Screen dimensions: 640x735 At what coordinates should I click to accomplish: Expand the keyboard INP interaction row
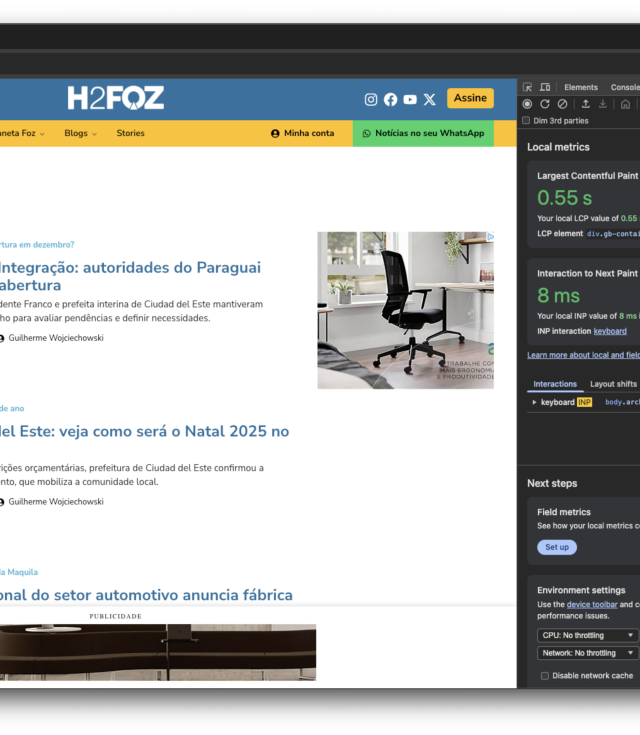[x=534, y=402]
